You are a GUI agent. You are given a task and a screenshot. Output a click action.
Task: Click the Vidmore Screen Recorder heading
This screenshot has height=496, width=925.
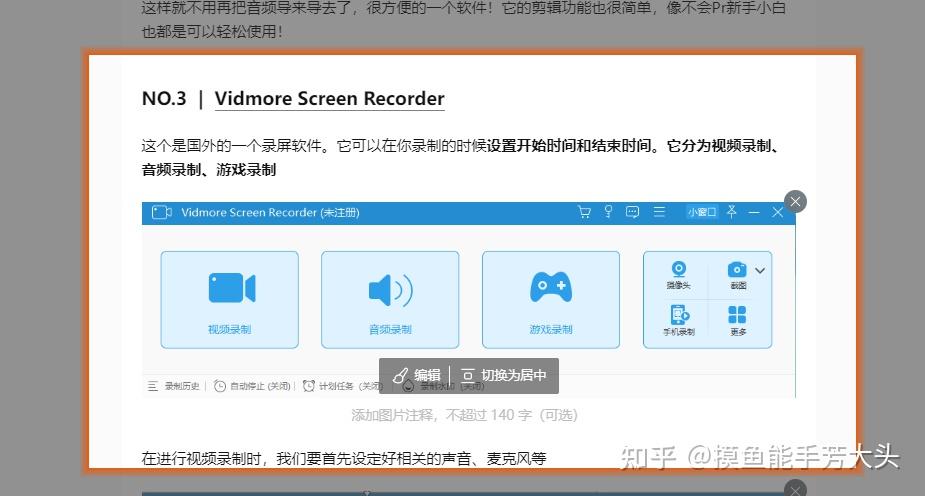coord(330,98)
